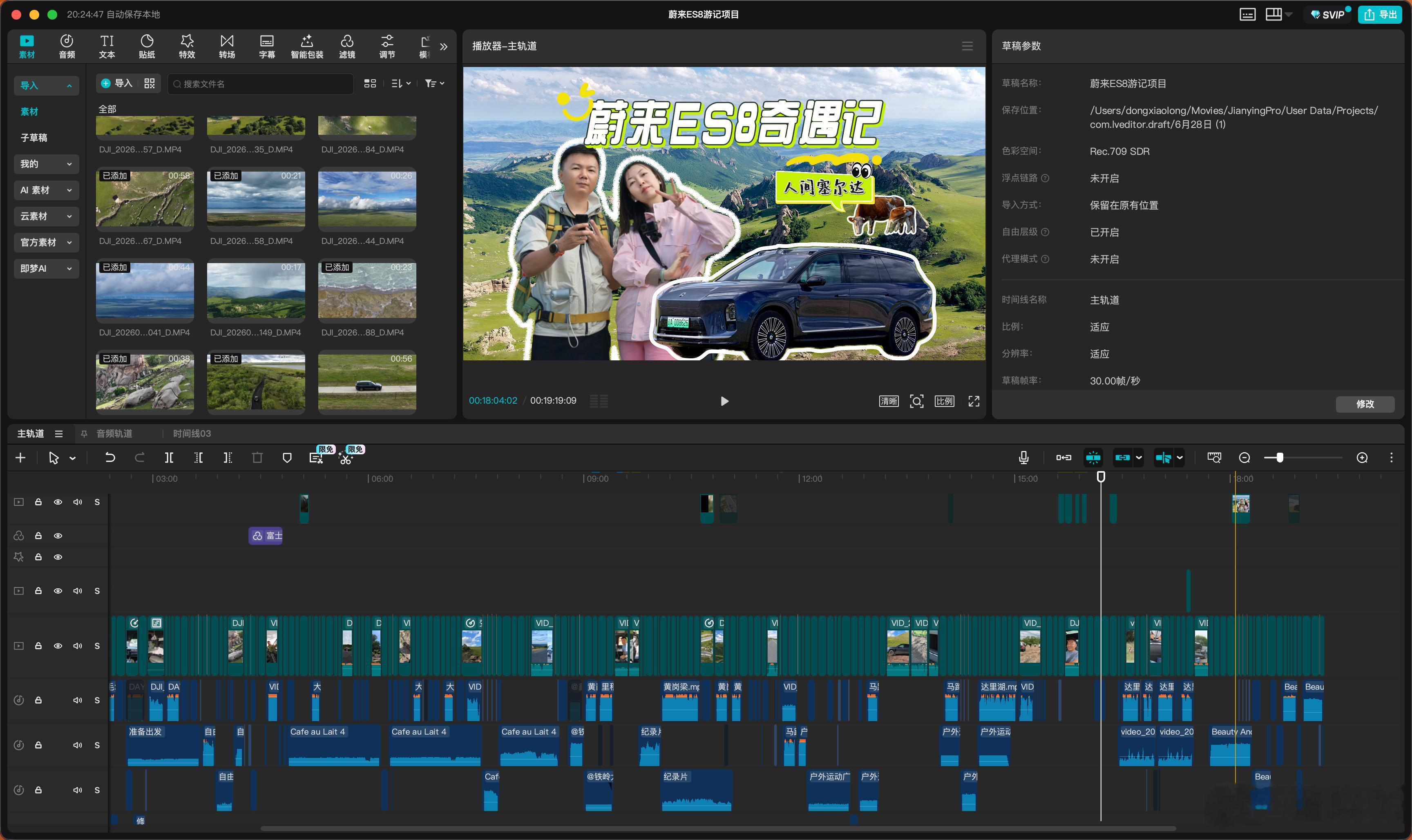Toggle the preview-axis cursor split button

(1164, 457)
